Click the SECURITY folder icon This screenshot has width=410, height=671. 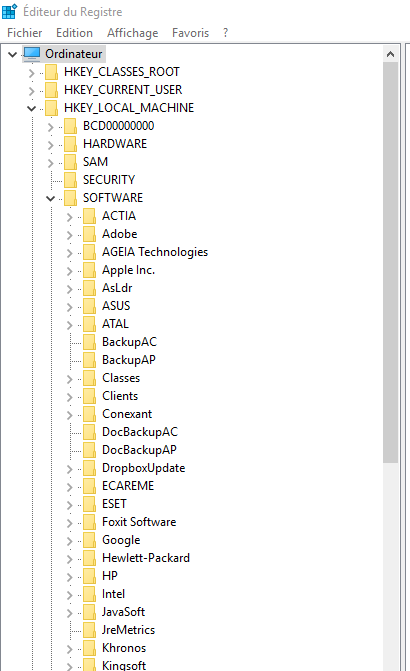click(70, 180)
